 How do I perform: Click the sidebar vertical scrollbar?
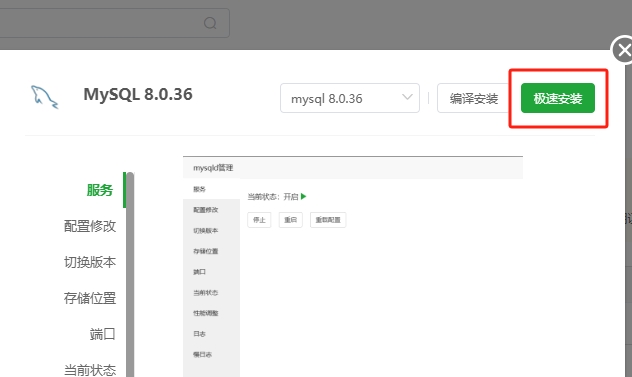(130, 274)
